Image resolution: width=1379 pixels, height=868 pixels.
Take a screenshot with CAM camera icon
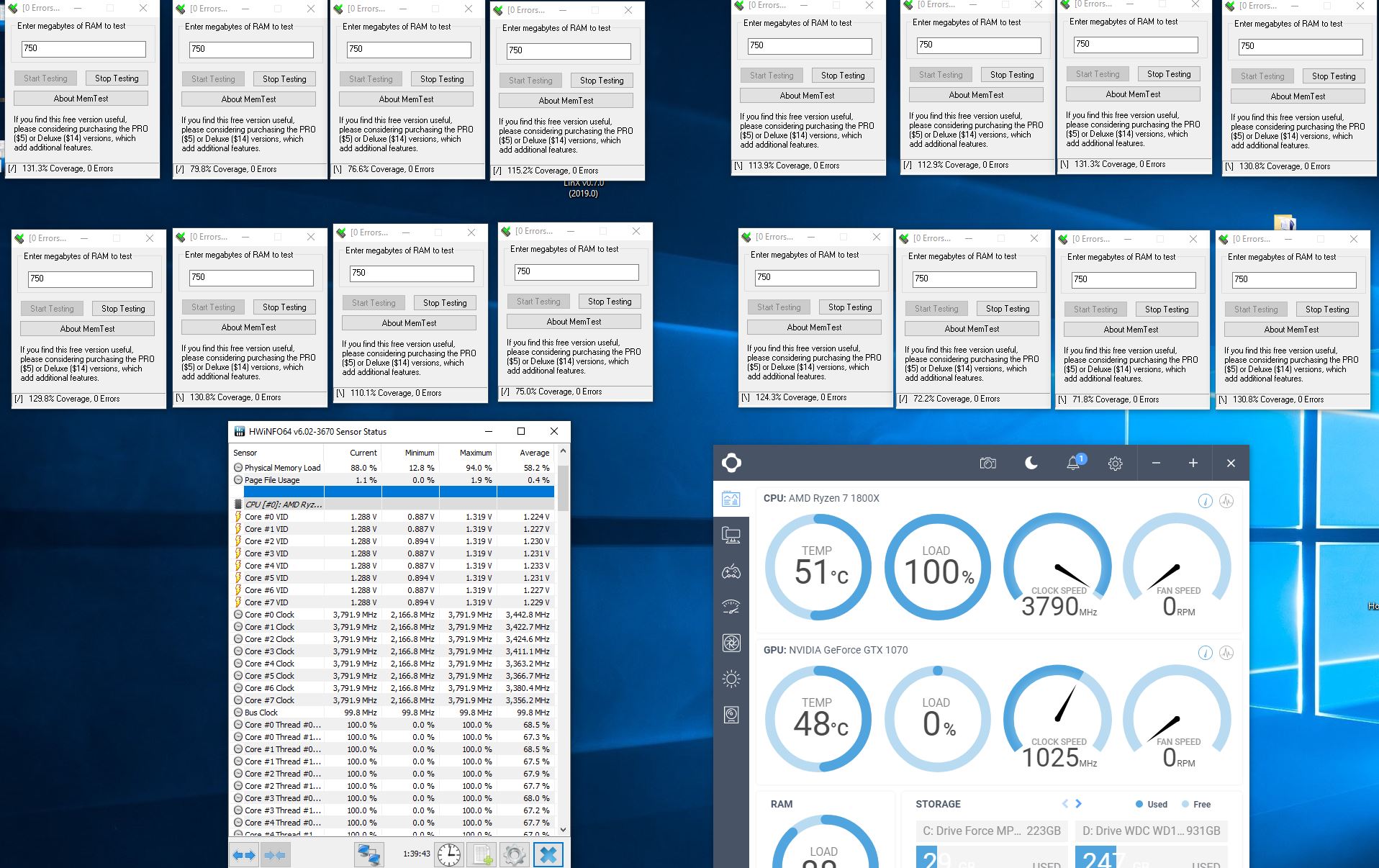tap(988, 463)
